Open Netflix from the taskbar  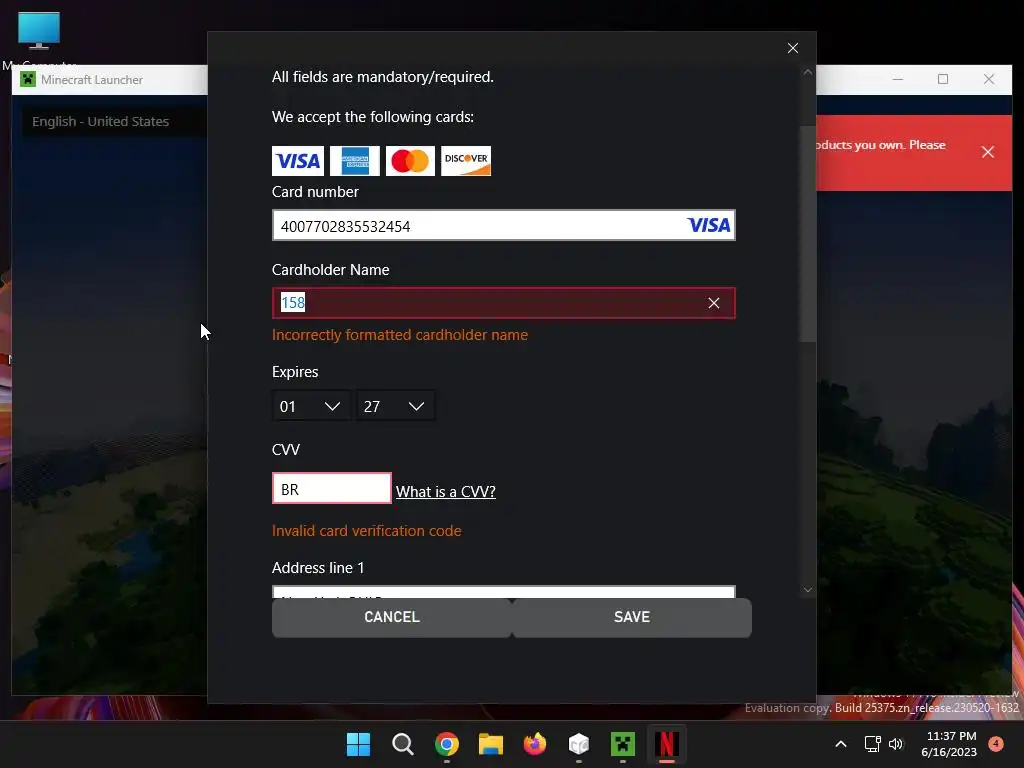[667, 744]
